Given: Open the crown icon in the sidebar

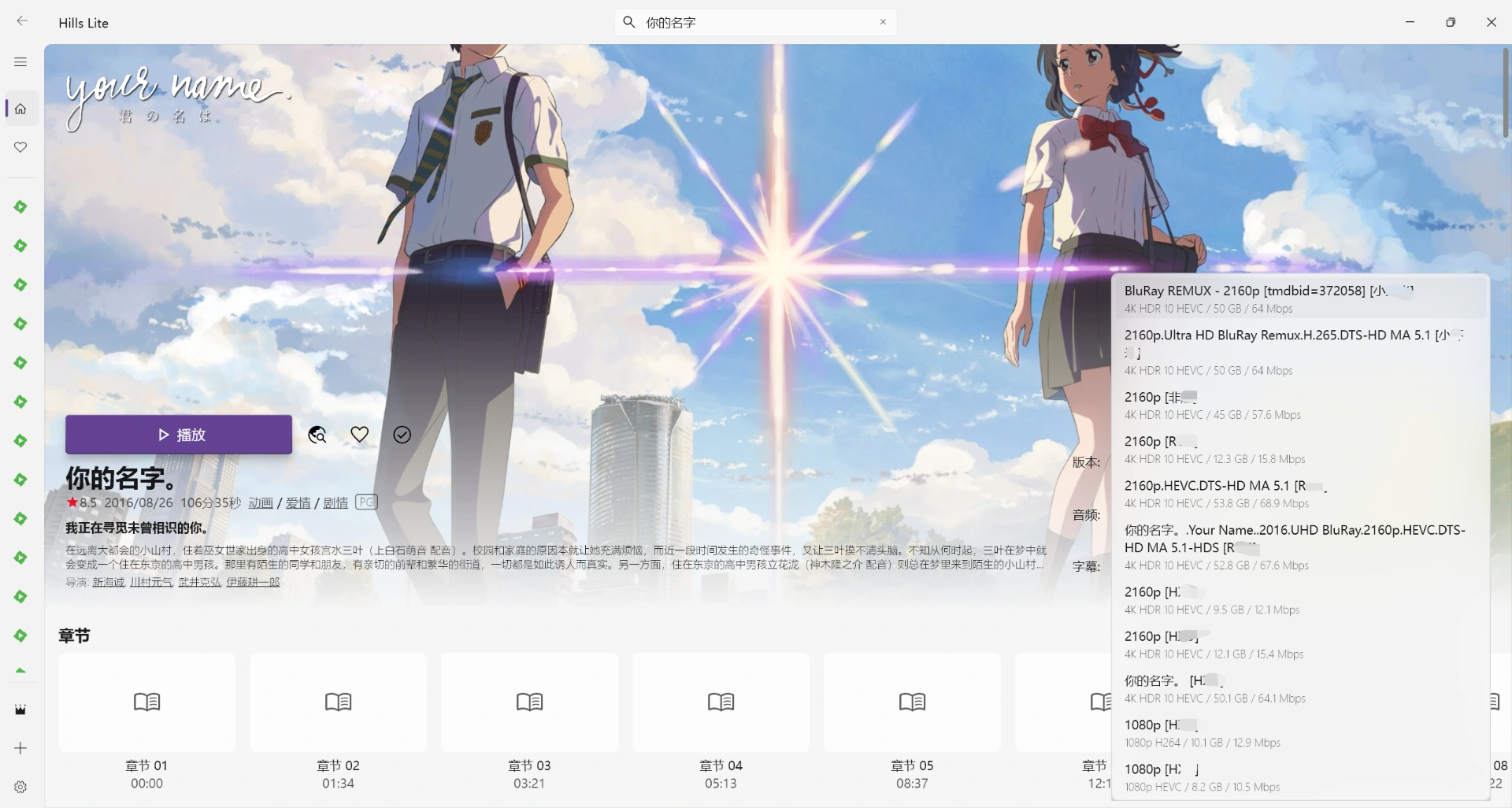Looking at the screenshot, I should click(x=21, y=710).
